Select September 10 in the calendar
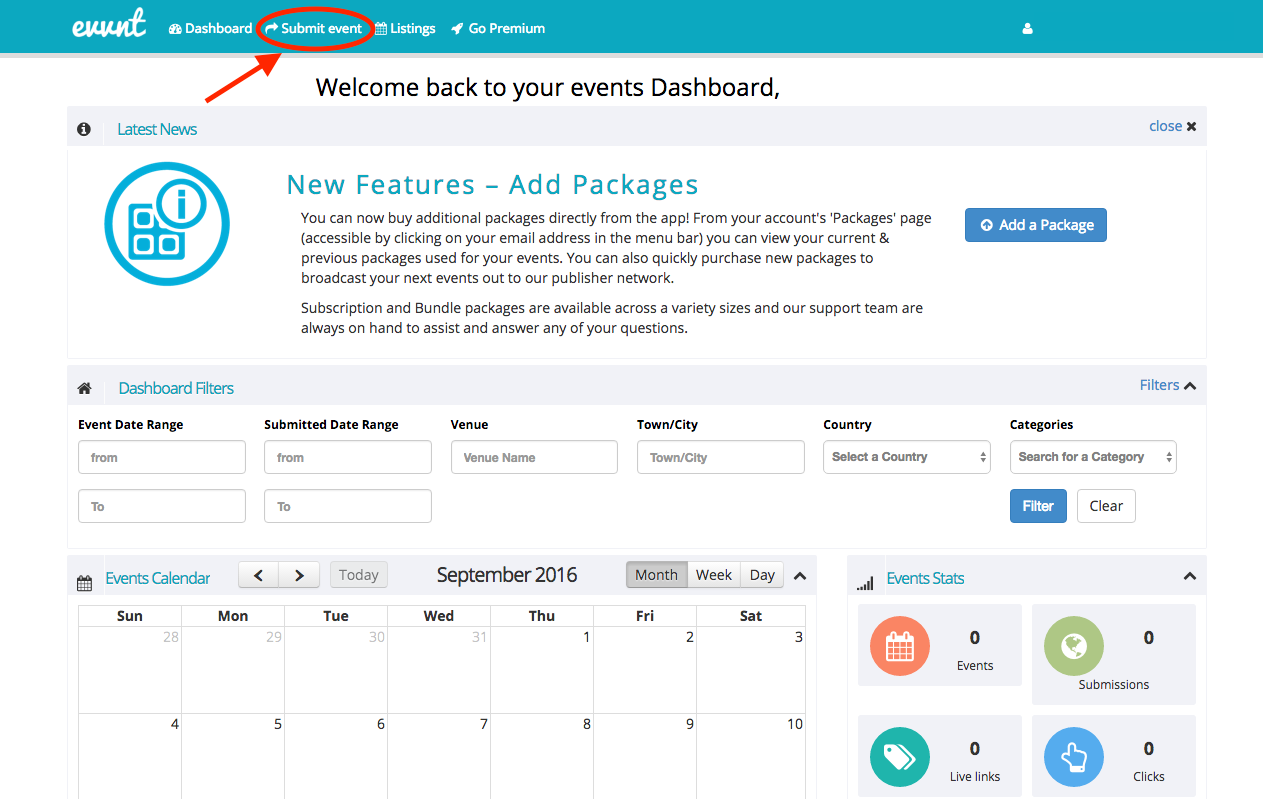The width and height of the screenshot is (1263, 799). pyautogui.click(x=751, y=756)
